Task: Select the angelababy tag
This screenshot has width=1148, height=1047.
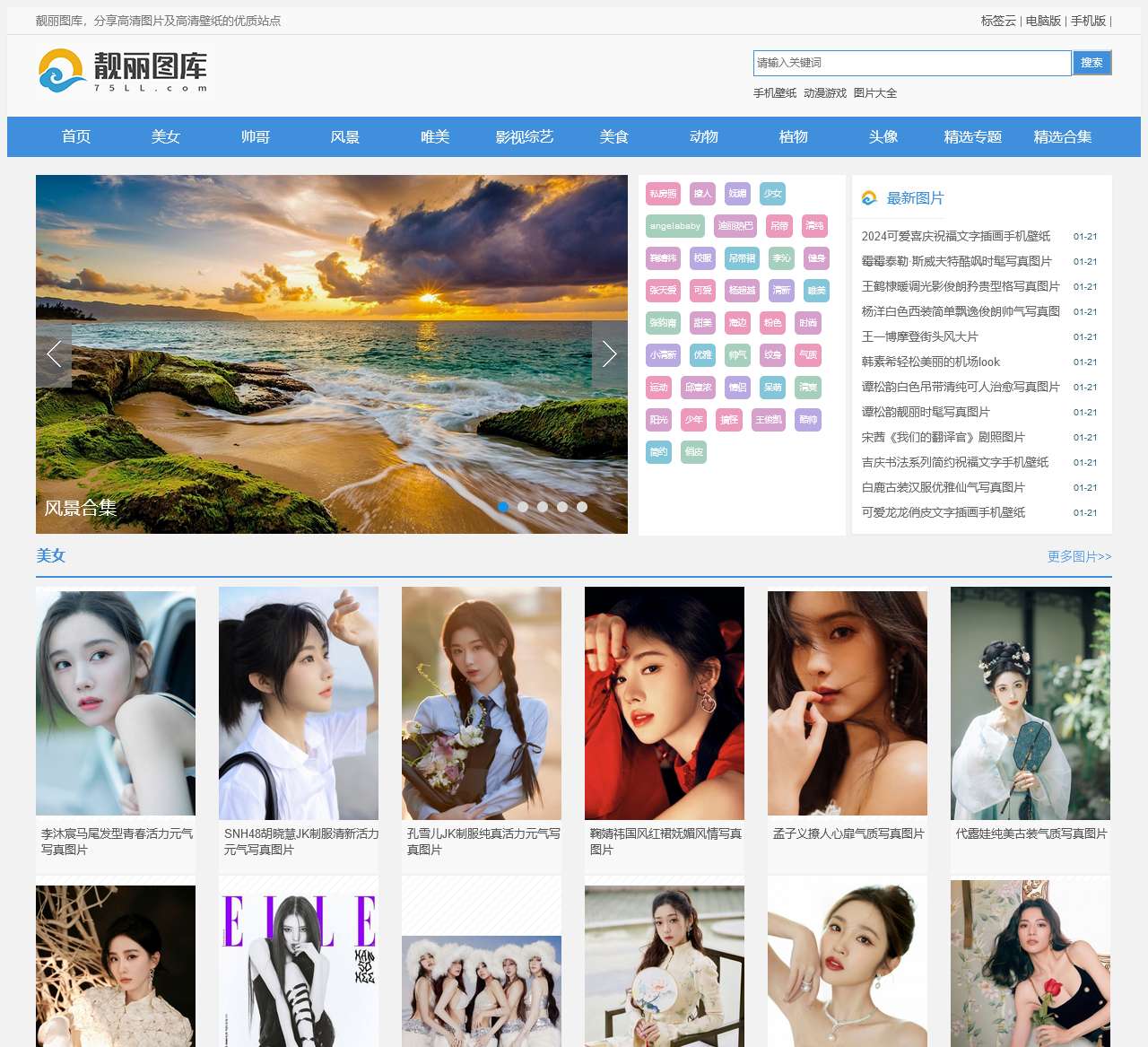Action: click(675, 226)
